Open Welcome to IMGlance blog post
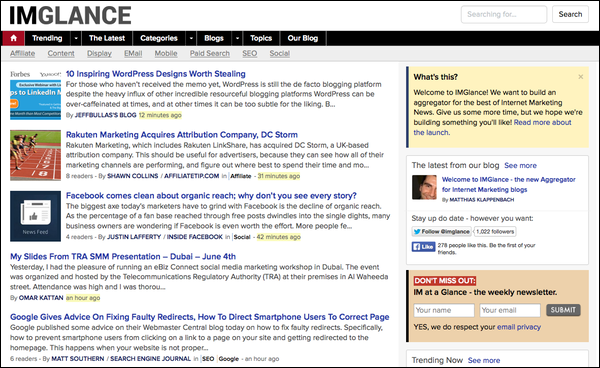 point(509,184)
